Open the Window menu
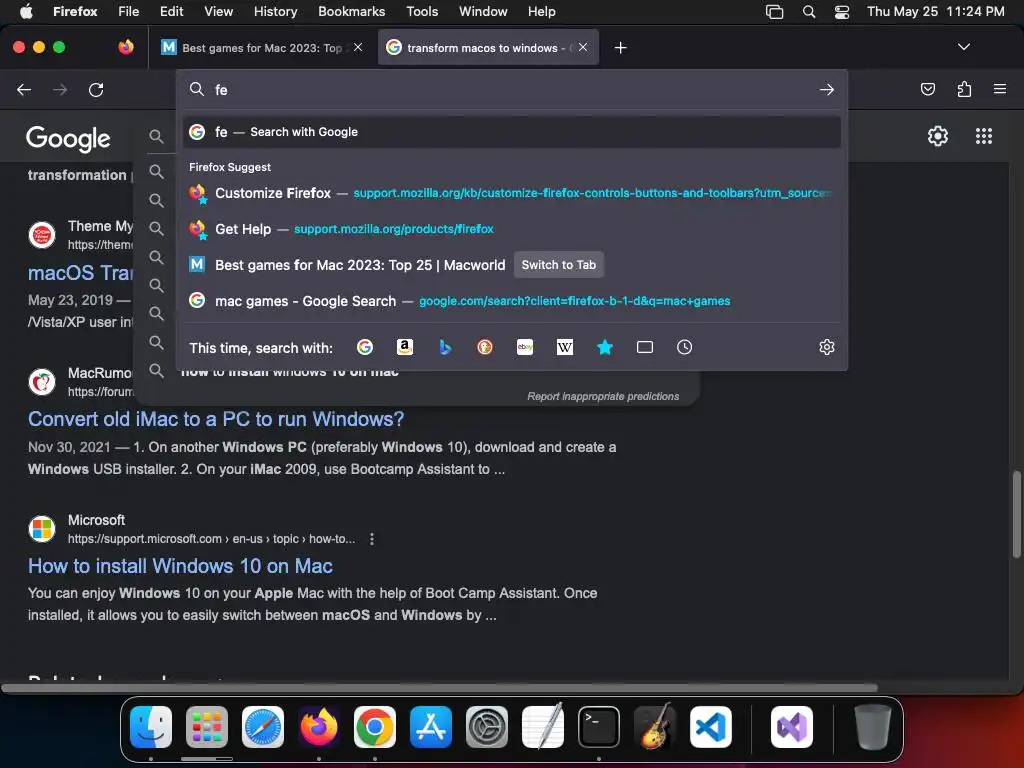This screenshot has width=1024, height=768. pos(483,11)
